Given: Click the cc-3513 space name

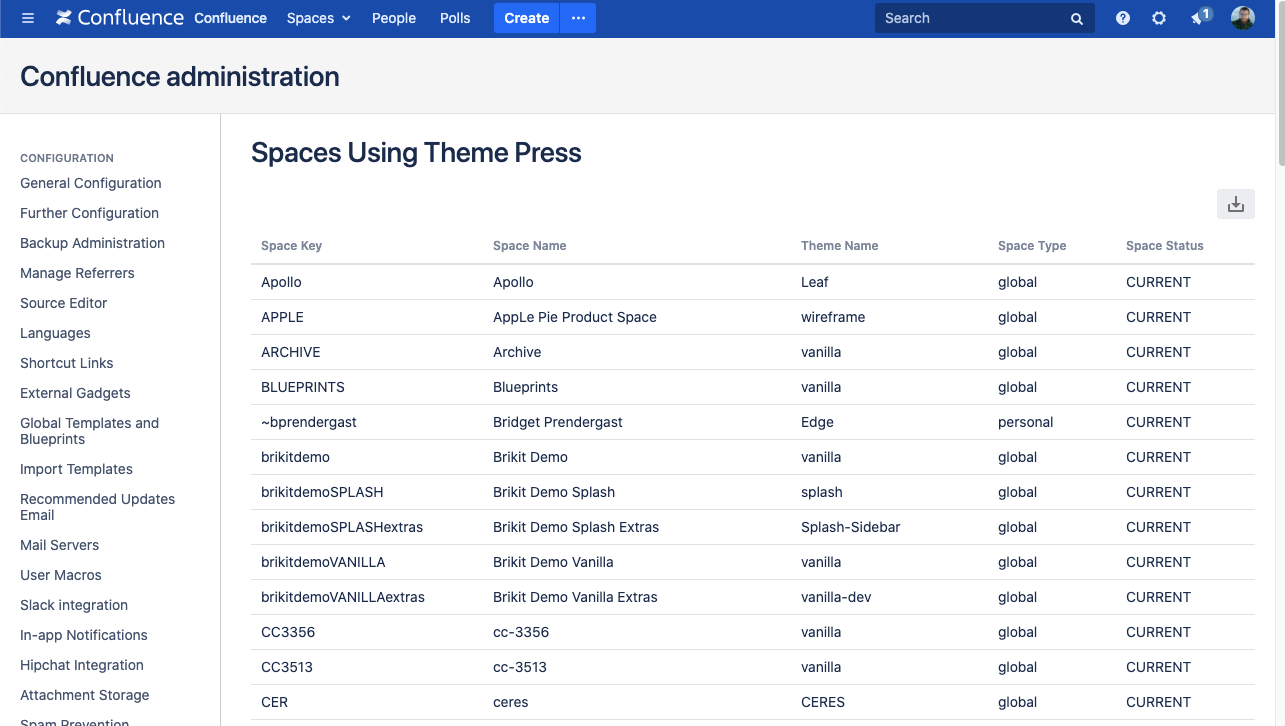Looking at the screenshot, I should coord(520,667).
